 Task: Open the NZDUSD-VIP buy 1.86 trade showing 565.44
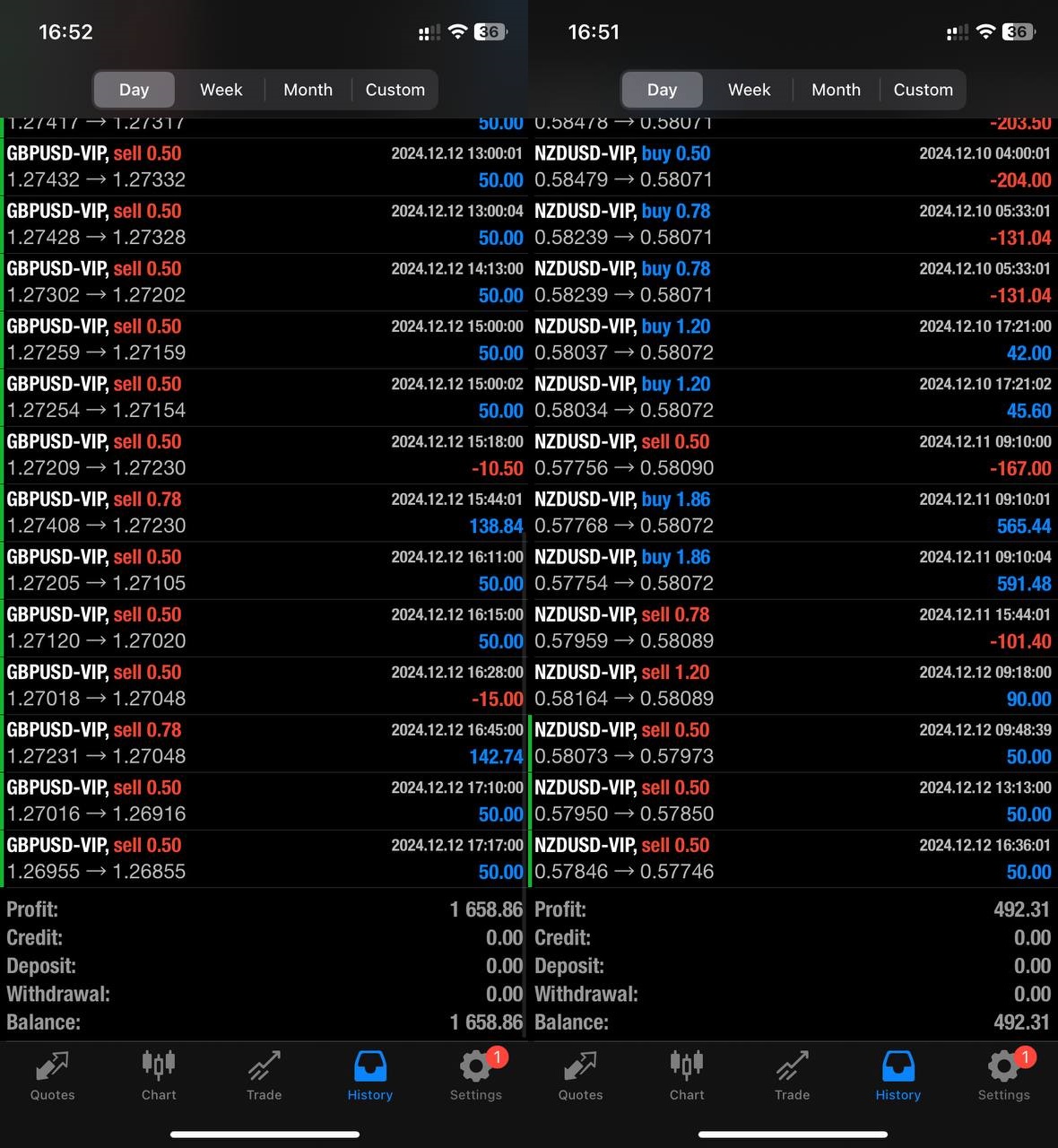(x=793, y=511)
